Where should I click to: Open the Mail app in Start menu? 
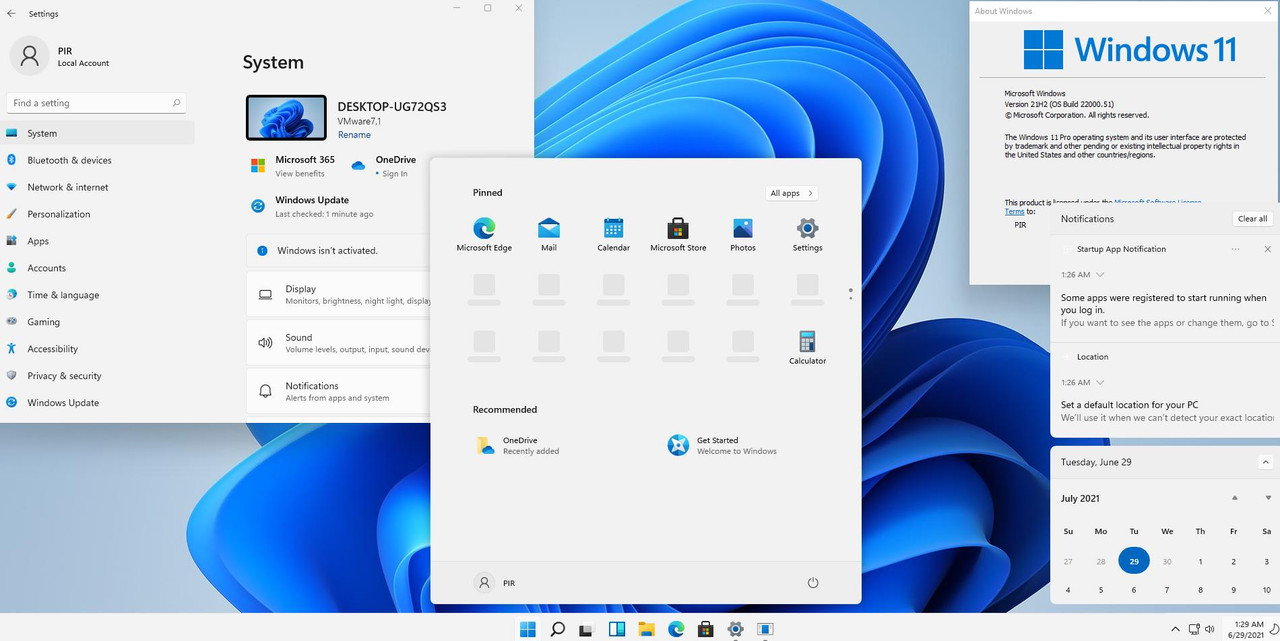coord(549,234)
